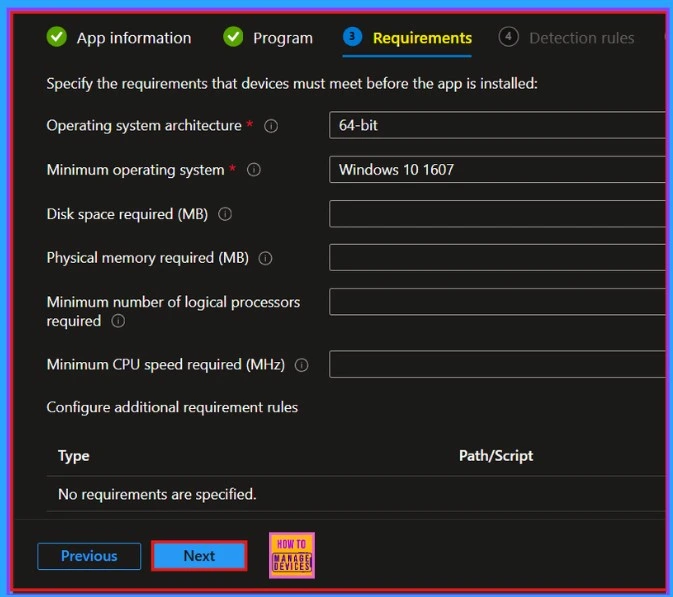The image size is (673, 597).
Task: Click the Path/Script column header
Action: pos(496,456)
